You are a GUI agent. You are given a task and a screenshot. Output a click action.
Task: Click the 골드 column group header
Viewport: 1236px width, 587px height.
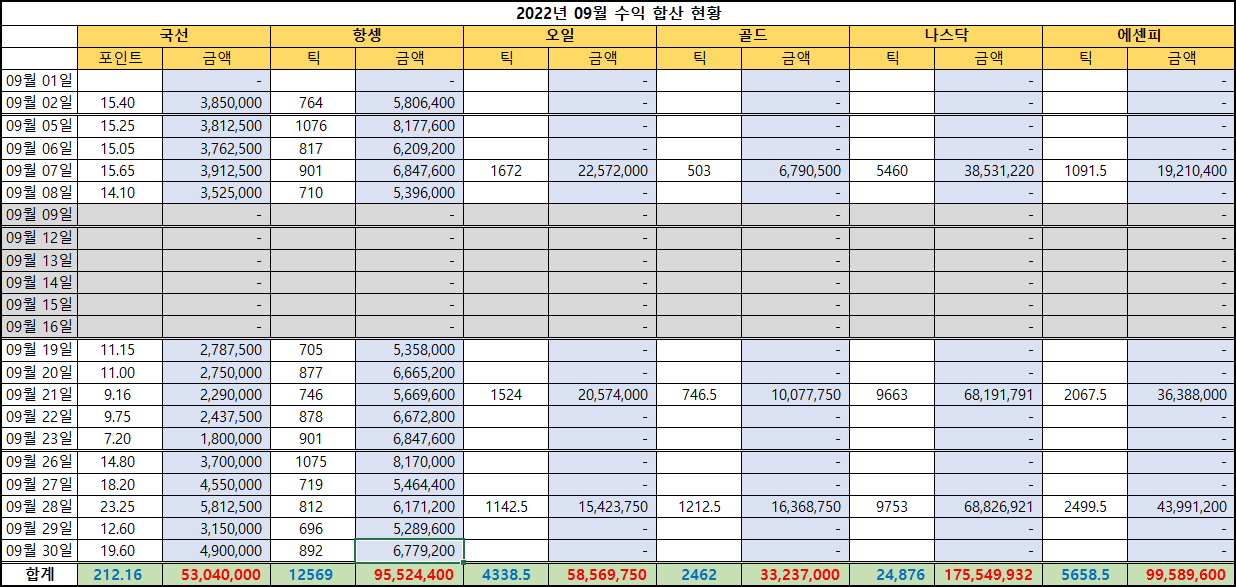(753, 36)
